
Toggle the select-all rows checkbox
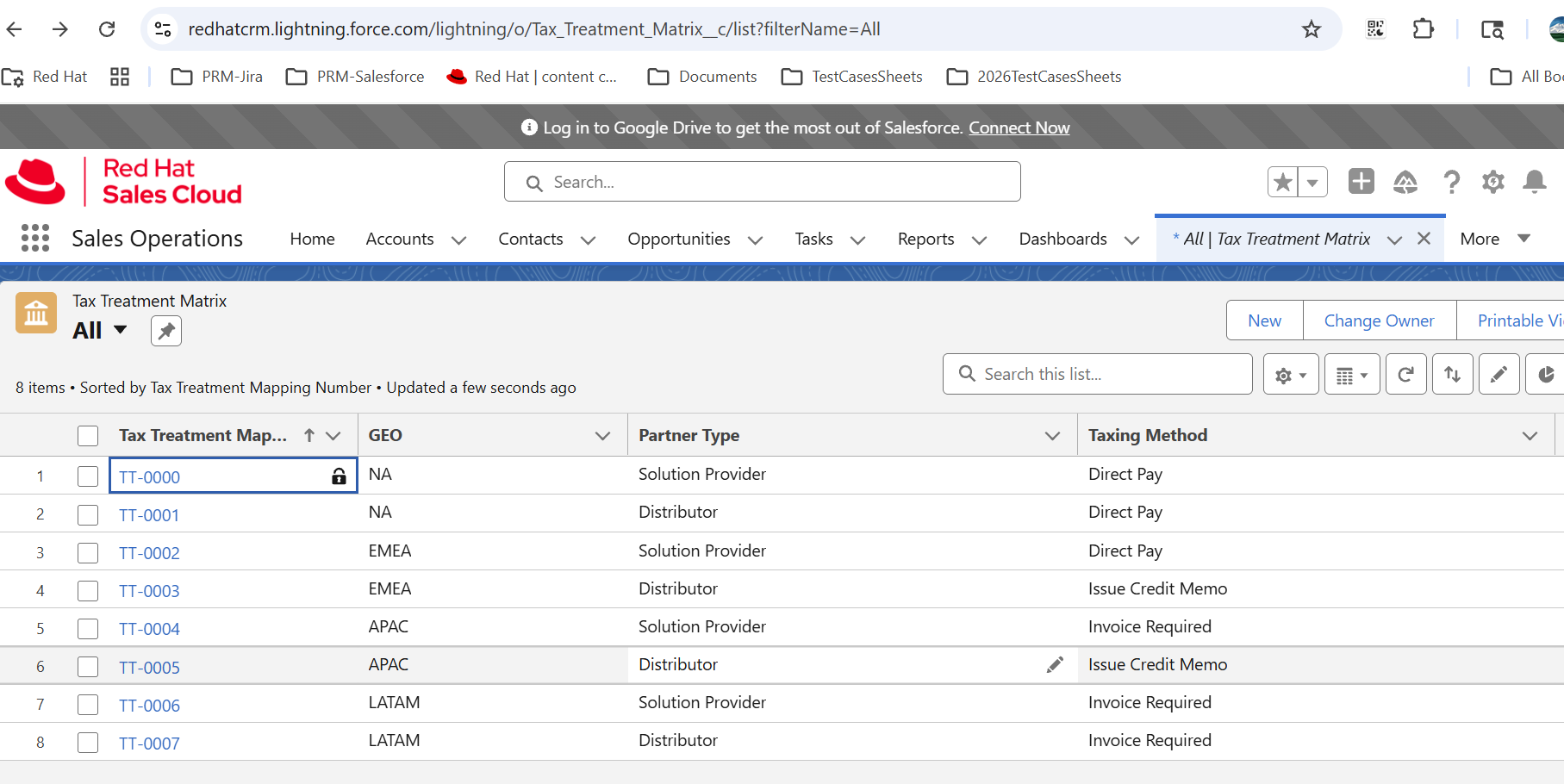pos(88,436)
